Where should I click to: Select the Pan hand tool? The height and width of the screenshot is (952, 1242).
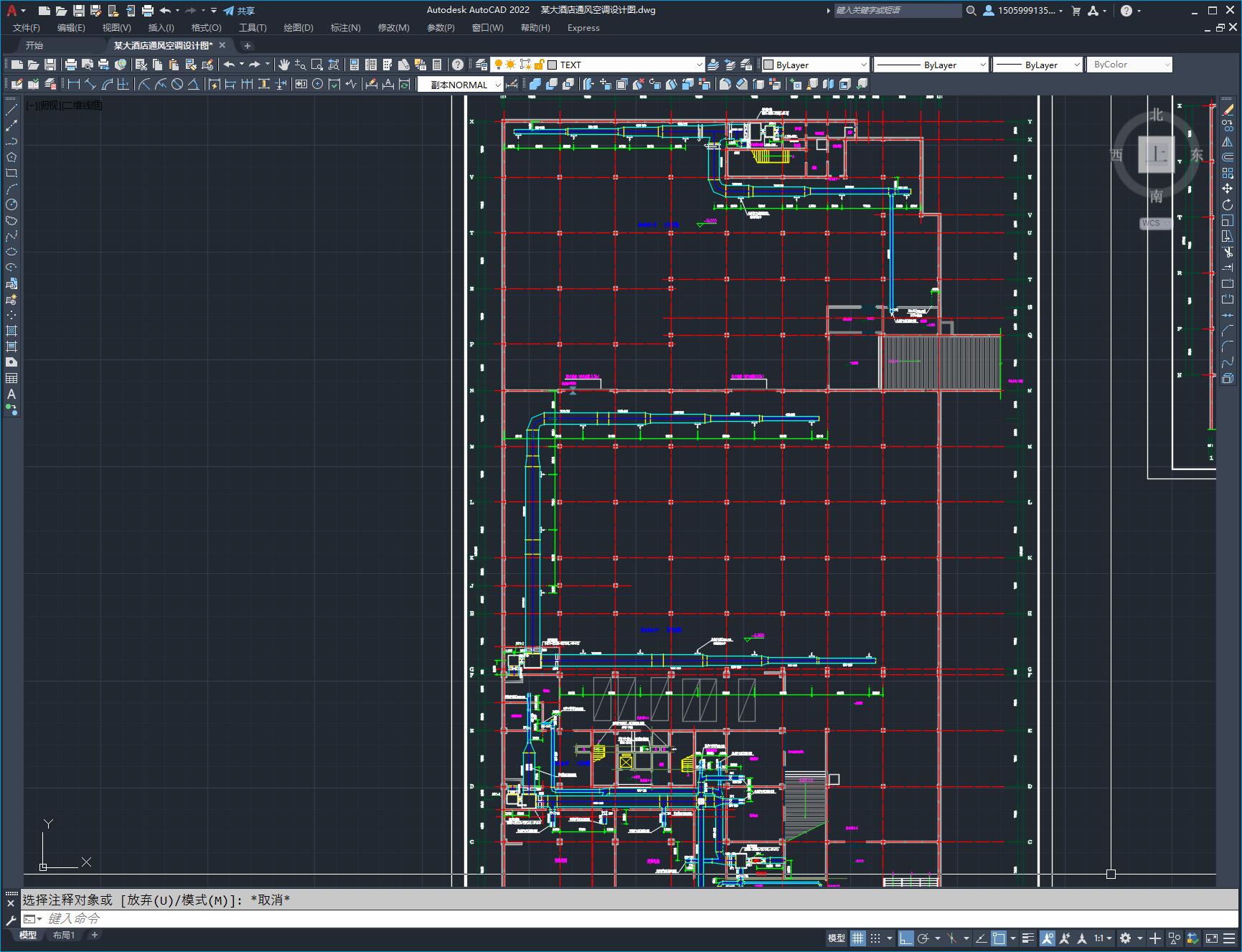pyautogui.click(x=284, y=65)
